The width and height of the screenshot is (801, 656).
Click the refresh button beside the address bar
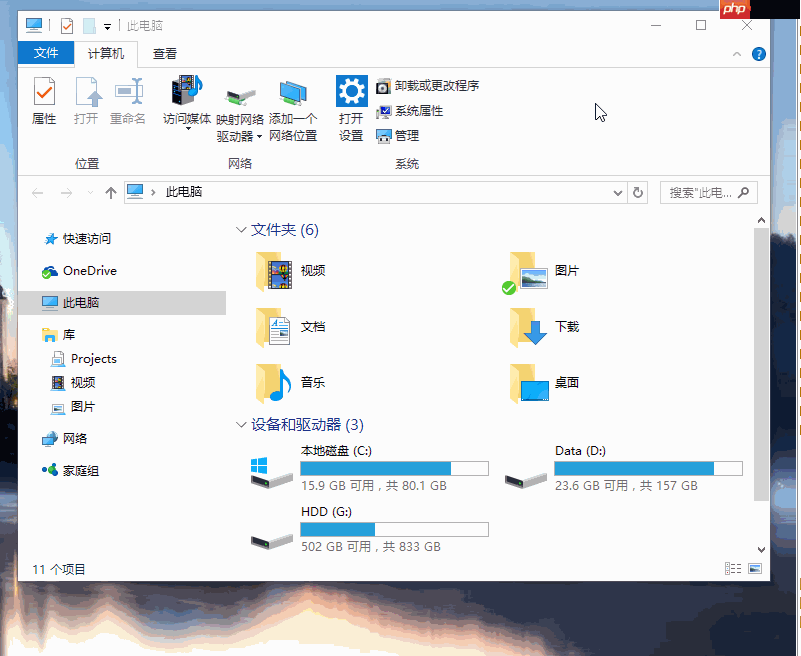[638, 192]
